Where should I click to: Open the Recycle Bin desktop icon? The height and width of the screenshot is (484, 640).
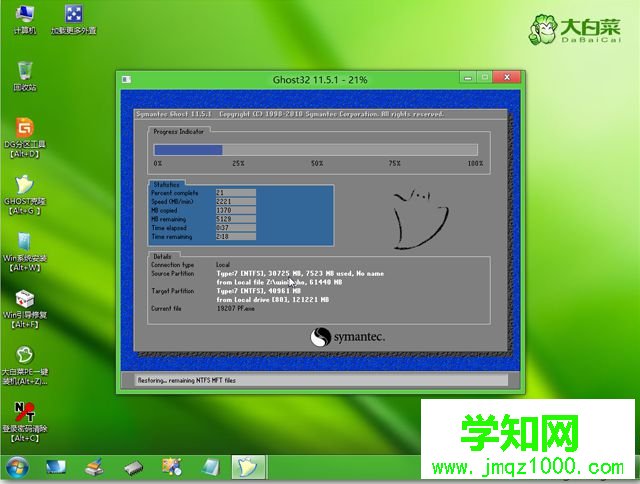[25, 76]
